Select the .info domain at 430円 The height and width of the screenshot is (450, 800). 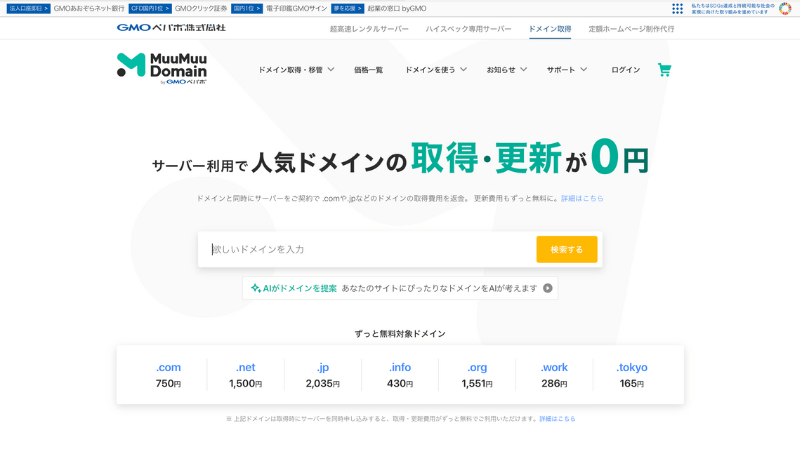pos(400,375)
